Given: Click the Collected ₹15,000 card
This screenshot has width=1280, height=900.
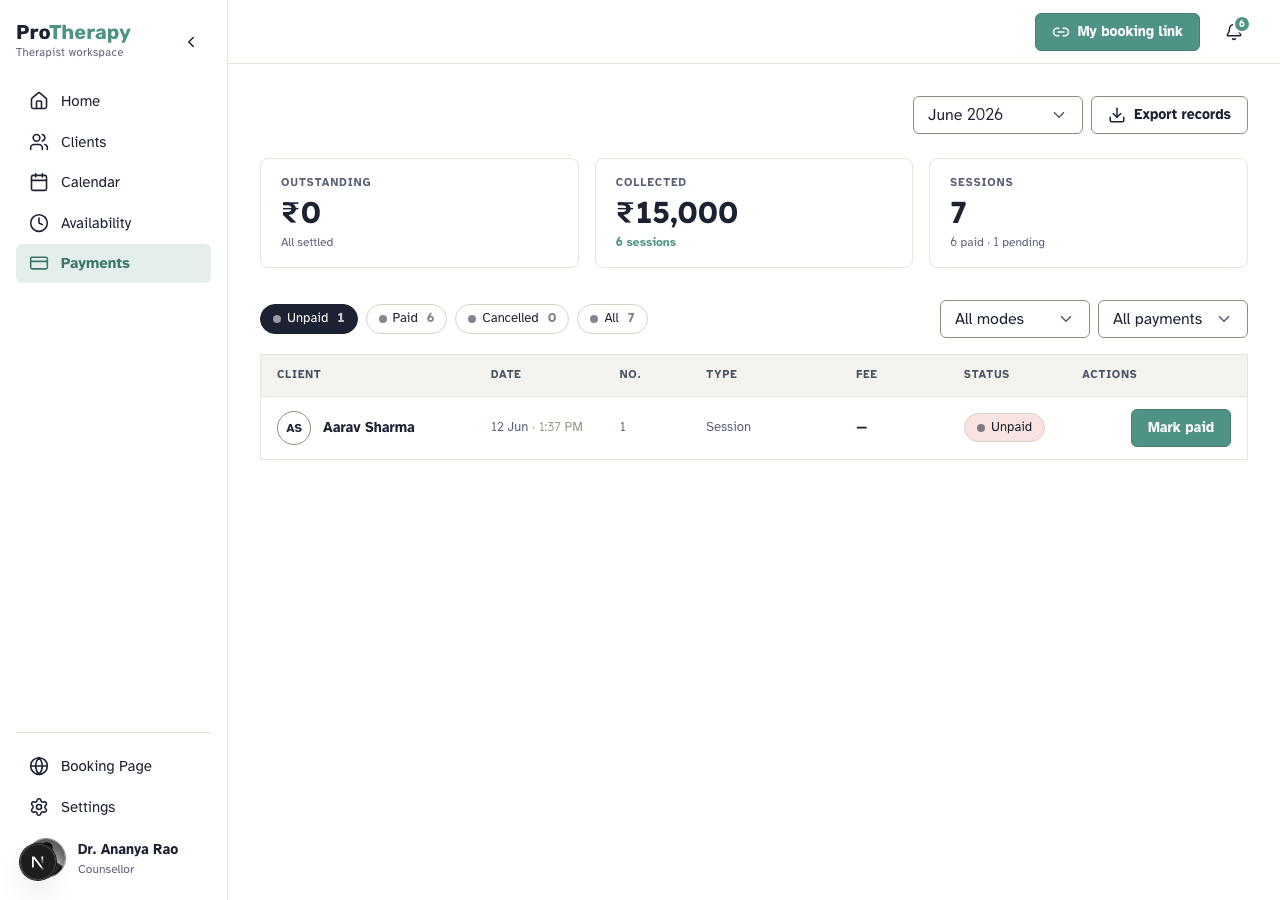Looking at the screenshot, I should pyautogui.click(x=754, y=213).
